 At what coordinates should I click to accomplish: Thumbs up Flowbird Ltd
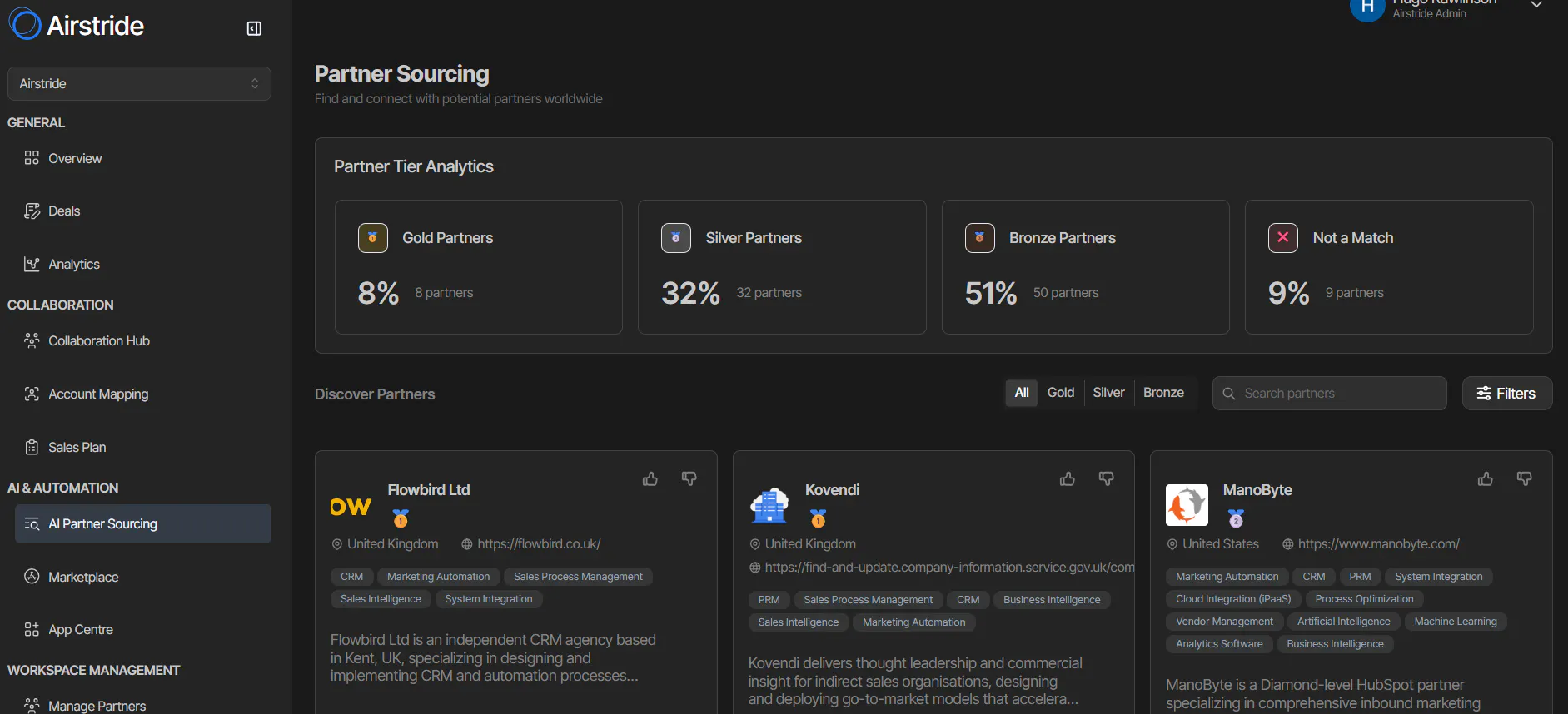click(650, 479)
